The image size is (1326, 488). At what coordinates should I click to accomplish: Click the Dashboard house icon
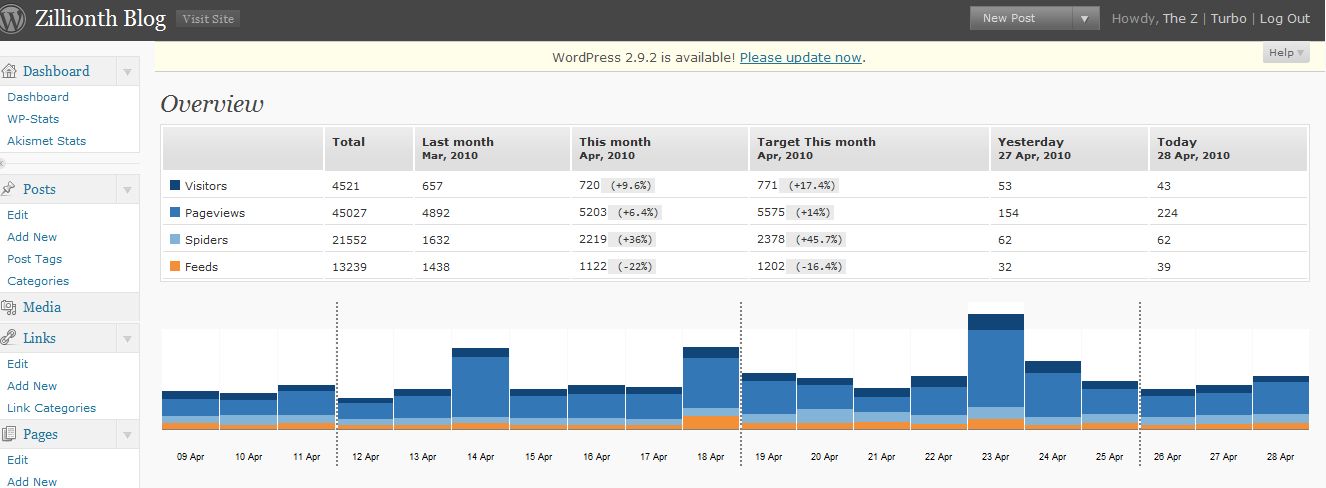click(9, 71)
